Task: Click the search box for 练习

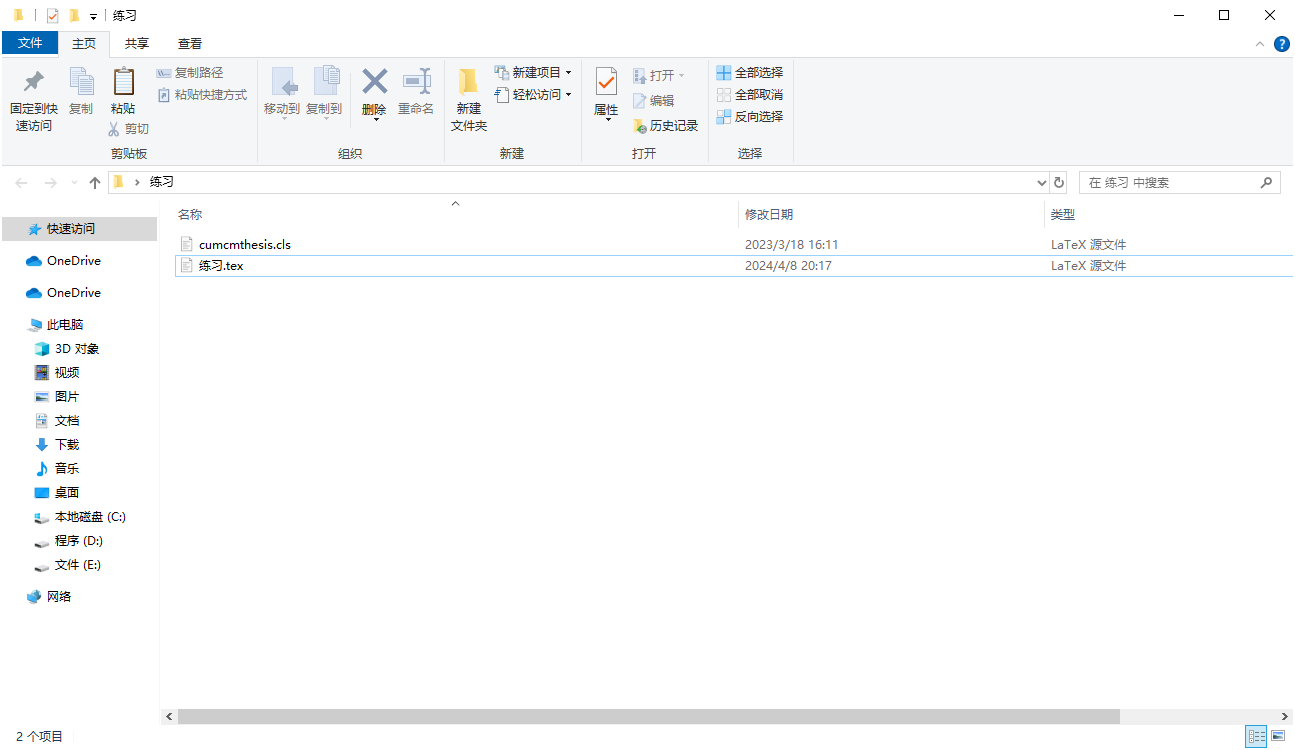Action: point(1168,183)
